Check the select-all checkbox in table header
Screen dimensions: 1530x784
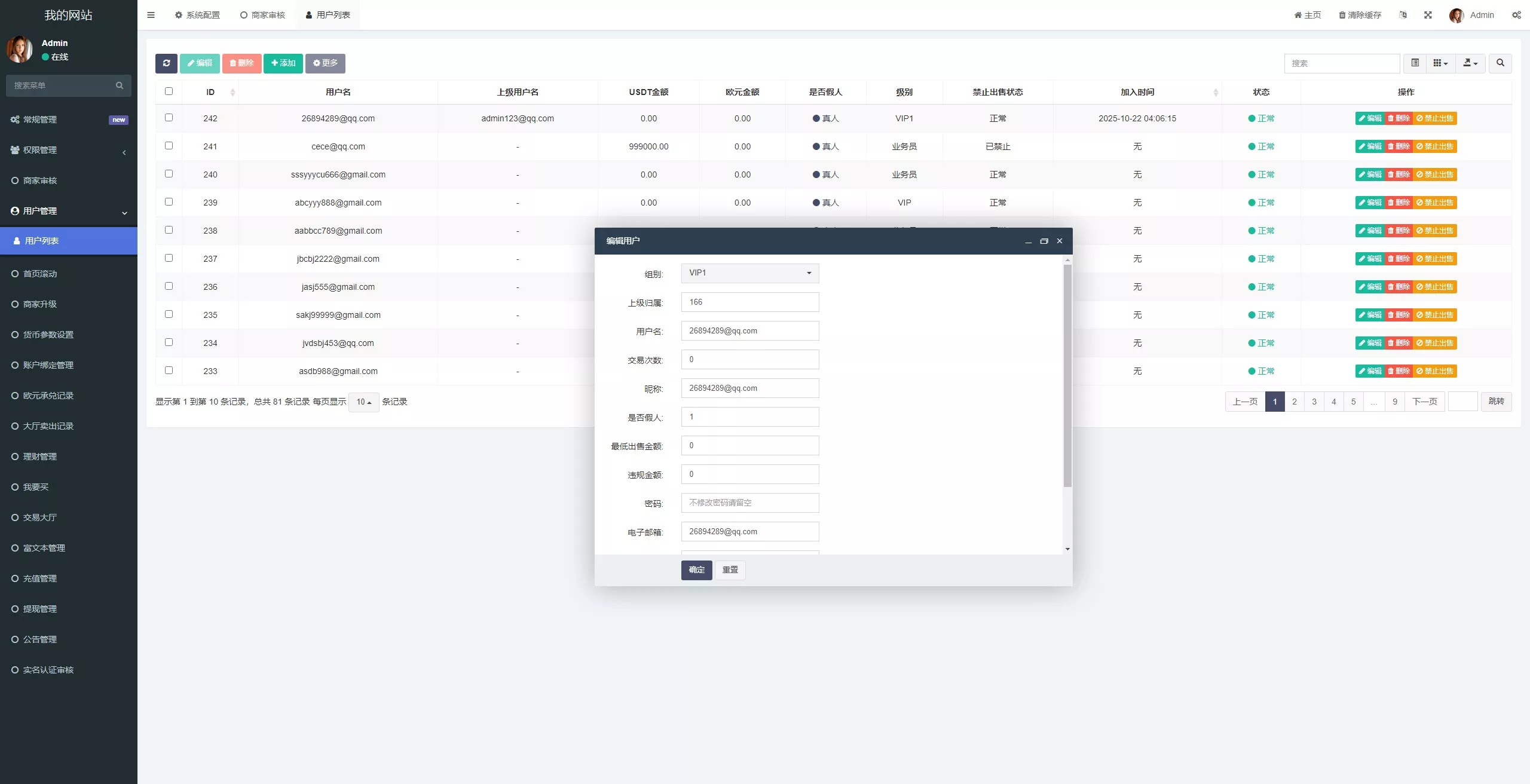coord(169,91)
